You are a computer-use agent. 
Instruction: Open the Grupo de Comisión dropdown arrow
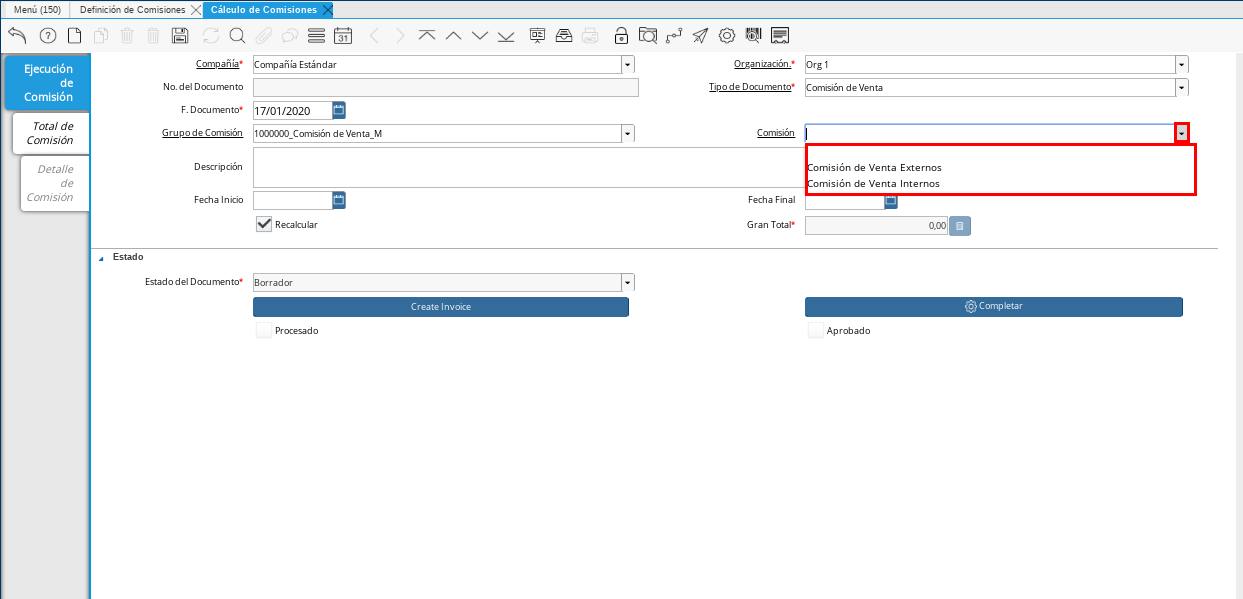point(628,133)
